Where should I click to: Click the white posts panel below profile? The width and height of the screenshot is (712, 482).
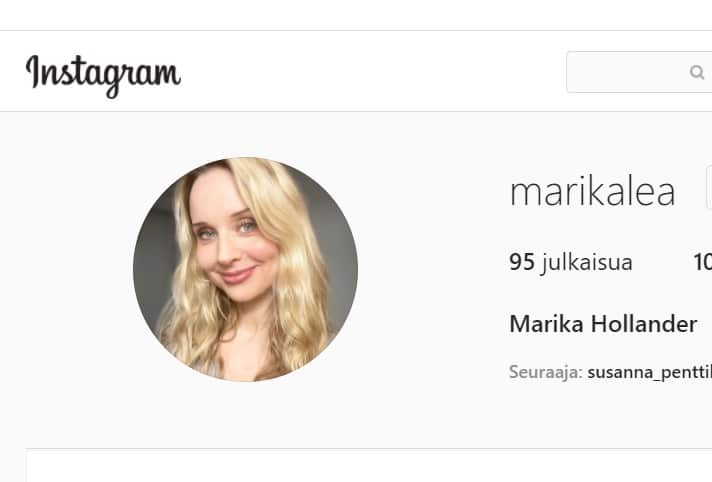[x=369, y=466]
